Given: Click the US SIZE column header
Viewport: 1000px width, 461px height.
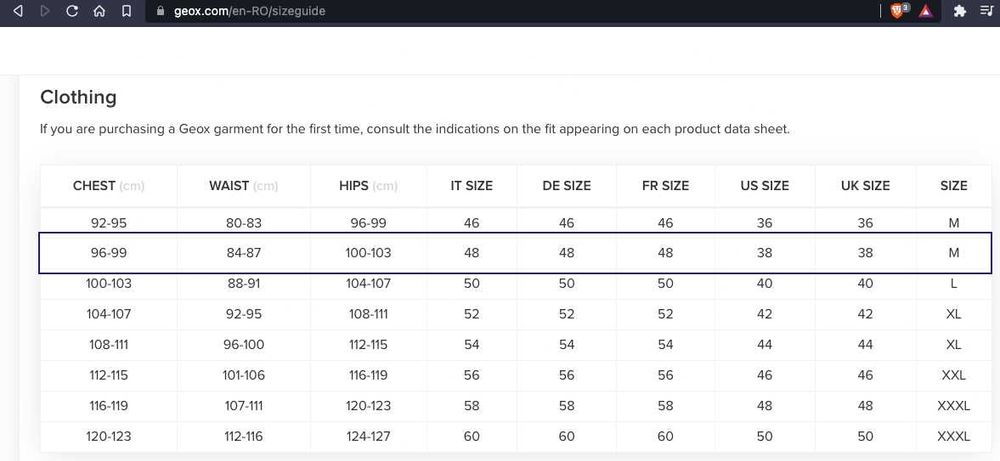Looking at the screenshot, I should point(764,186).
